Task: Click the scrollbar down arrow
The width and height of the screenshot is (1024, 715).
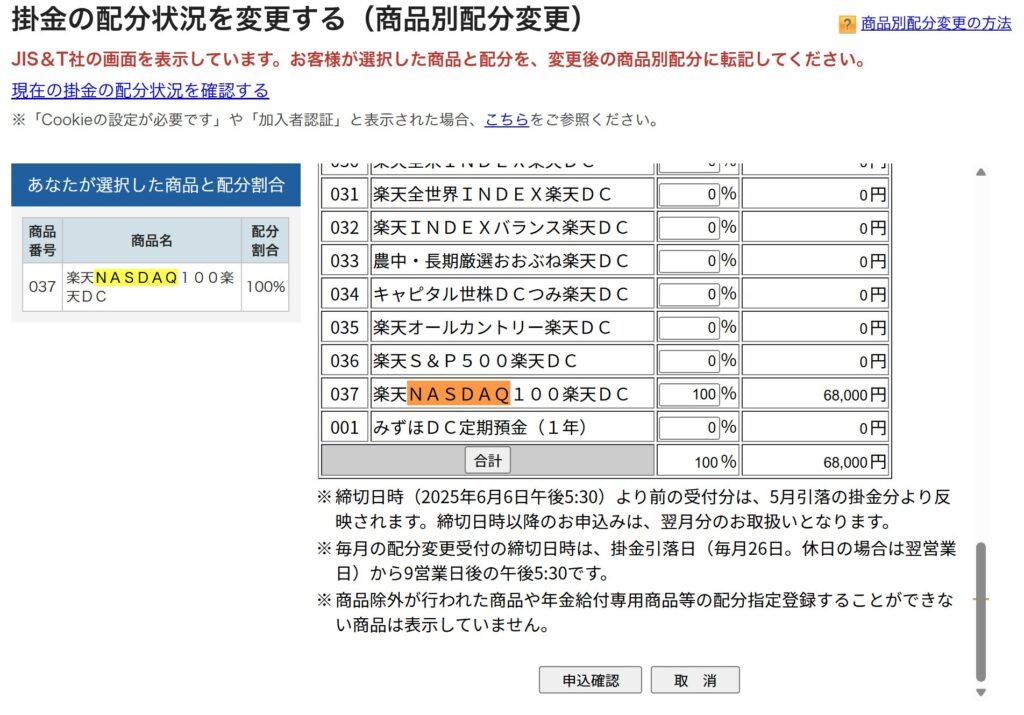Action: (x=980, y=692)
